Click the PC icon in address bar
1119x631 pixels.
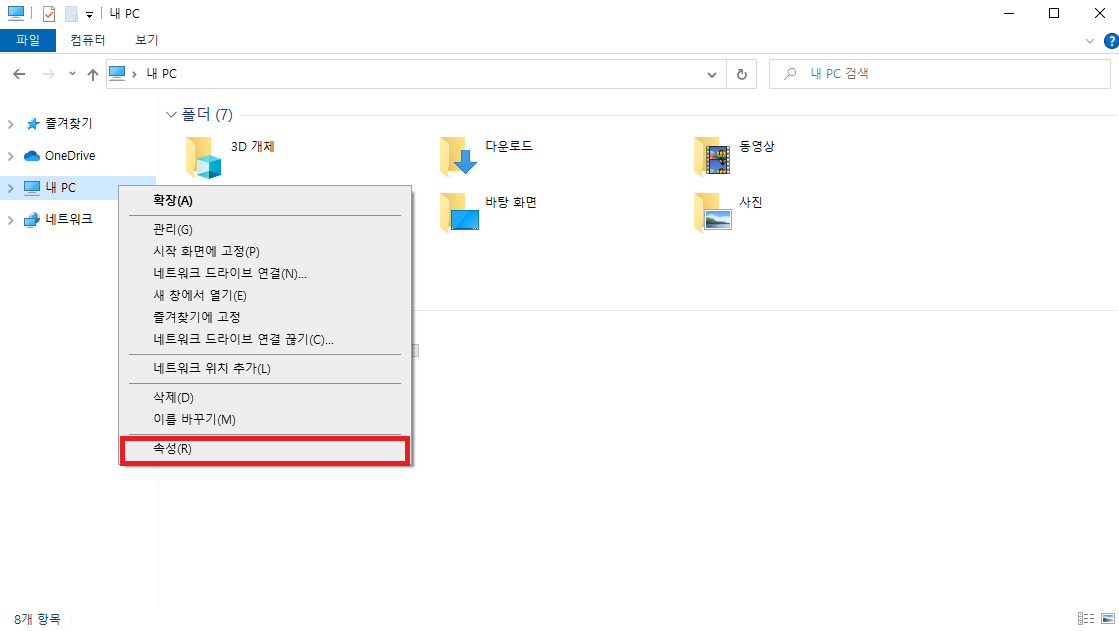tap(117, 74)
